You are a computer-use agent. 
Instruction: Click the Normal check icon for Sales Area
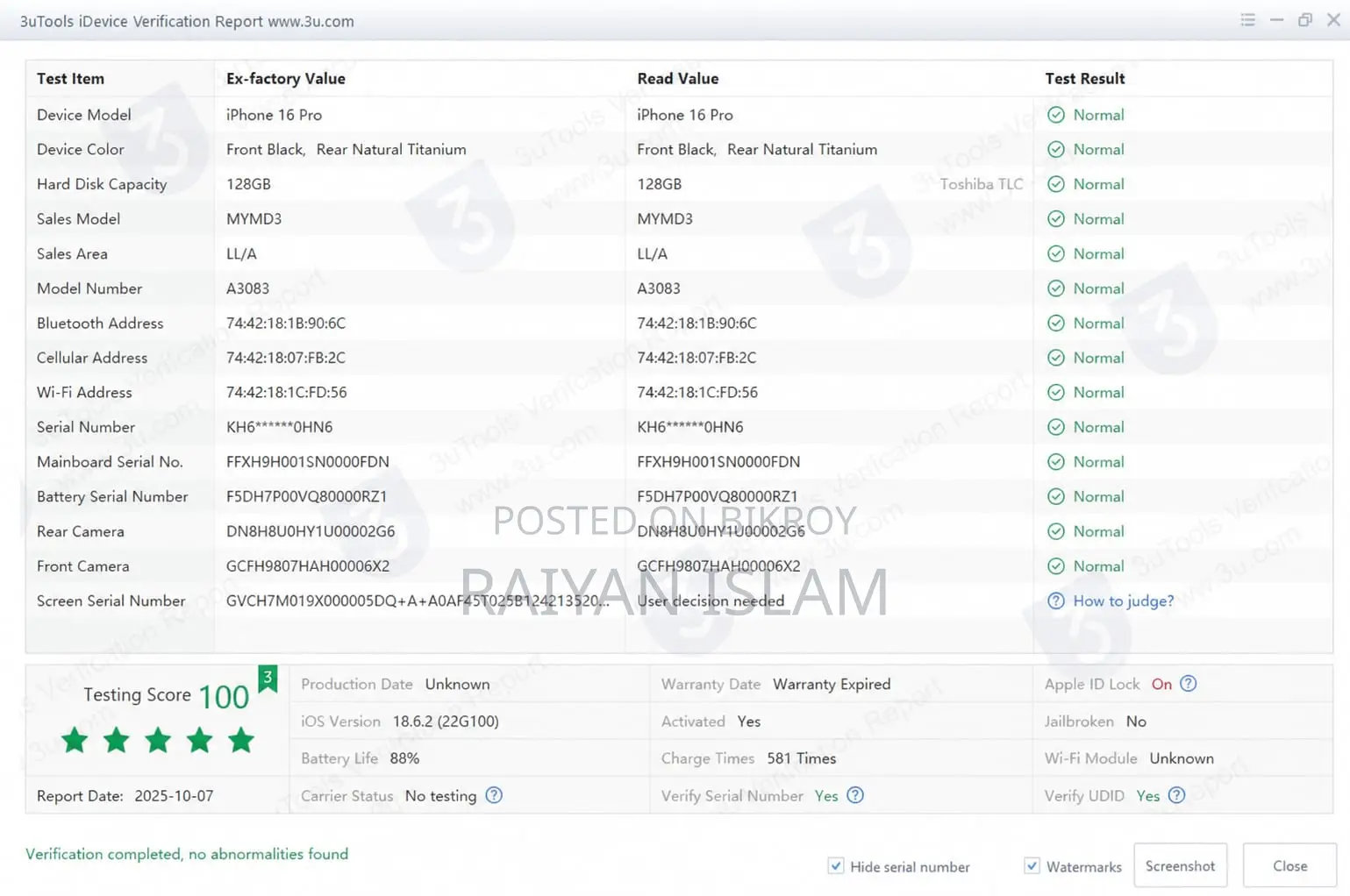[x=1056, y=254]
